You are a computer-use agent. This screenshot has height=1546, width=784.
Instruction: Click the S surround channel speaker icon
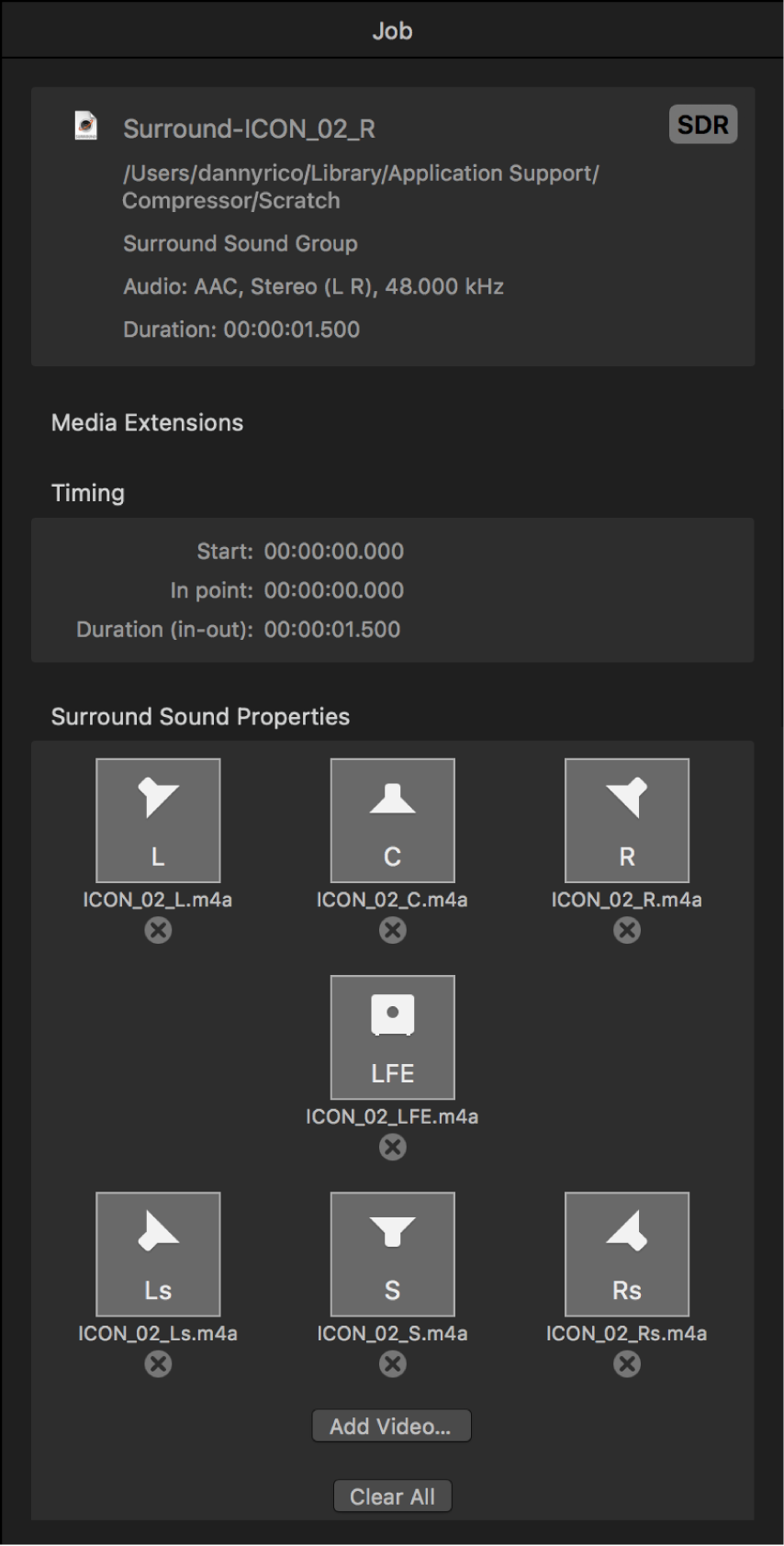click(x=392, y=1253)
